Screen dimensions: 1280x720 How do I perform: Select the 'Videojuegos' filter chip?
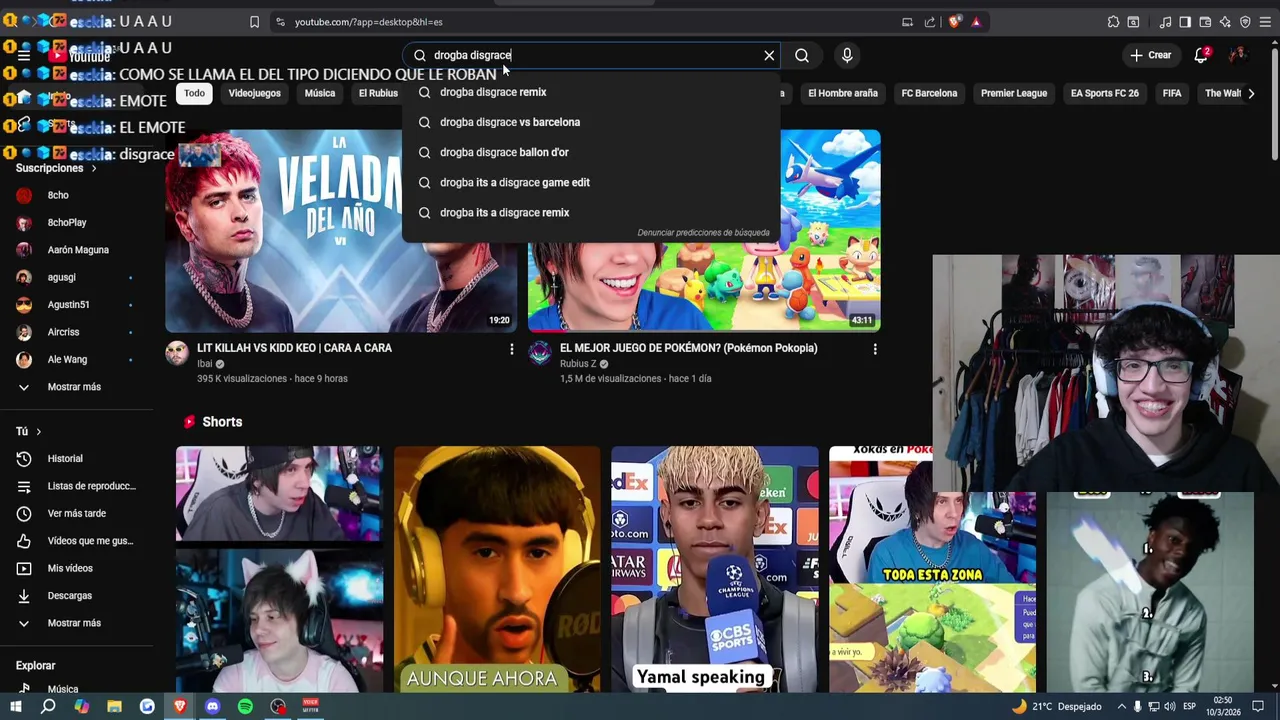pos(254,93)
